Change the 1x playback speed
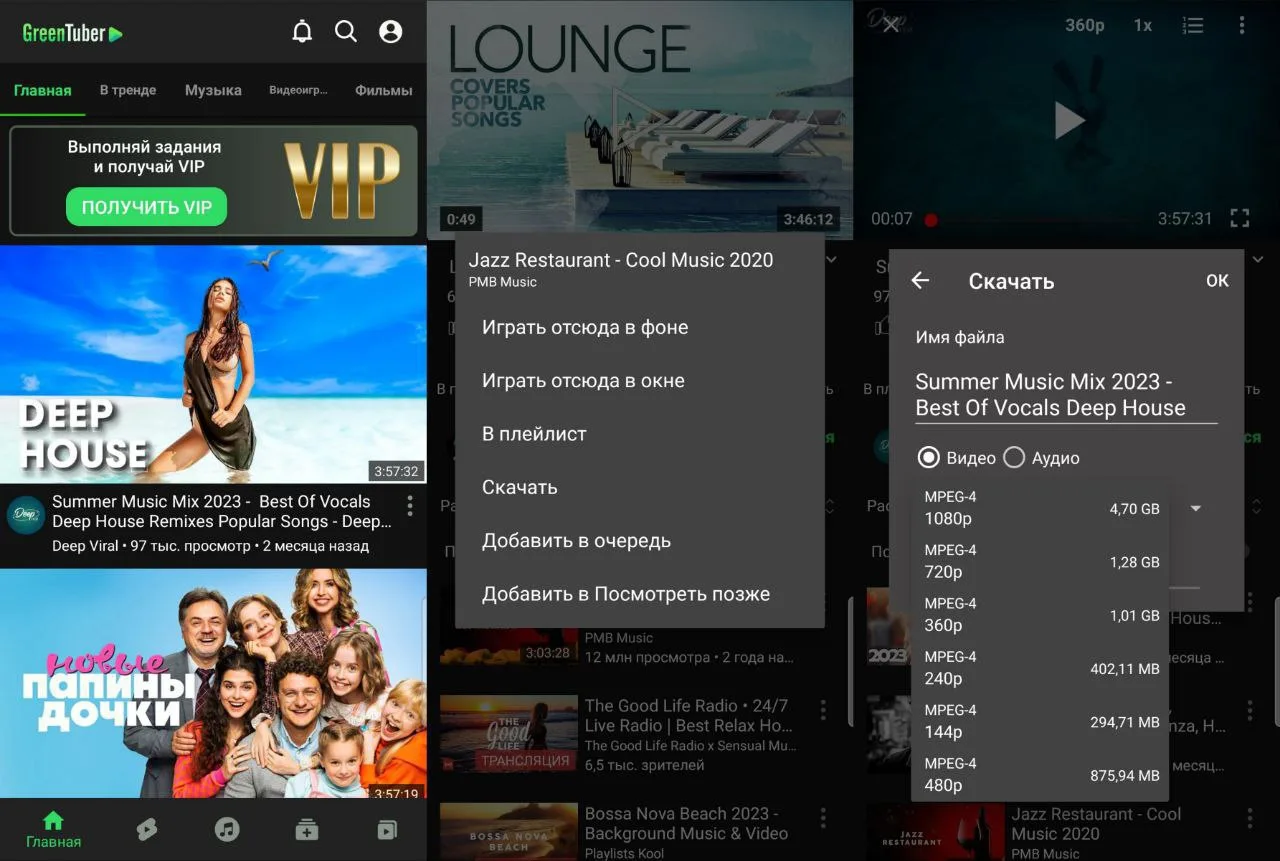This screenshot has height=861, width=1280. (1142, 26)
